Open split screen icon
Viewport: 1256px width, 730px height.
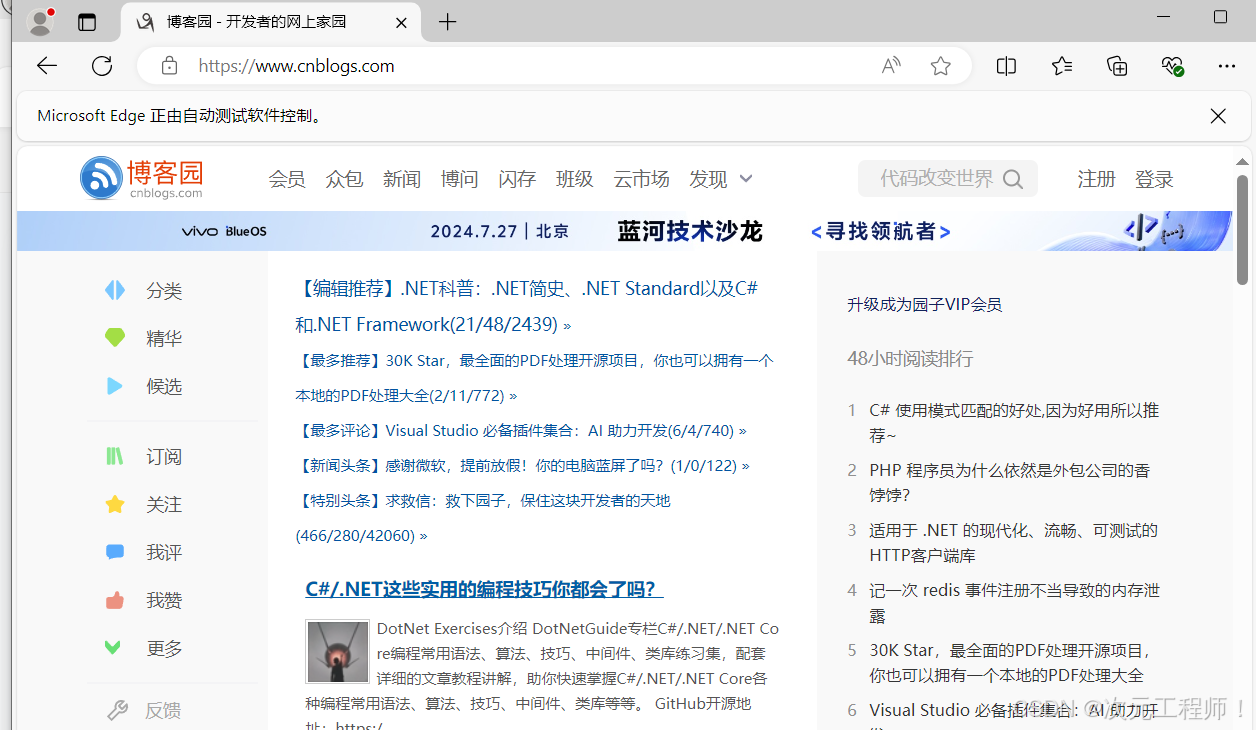(x=1006, y=66)
